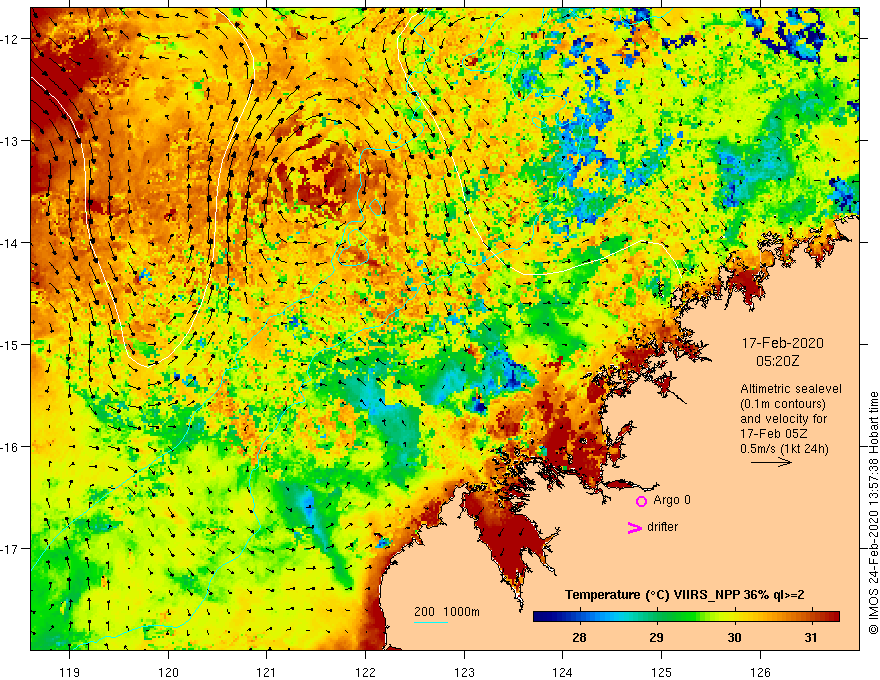
Task: Click the magenta Argo circle marker
Action: (x=641, y=501)
